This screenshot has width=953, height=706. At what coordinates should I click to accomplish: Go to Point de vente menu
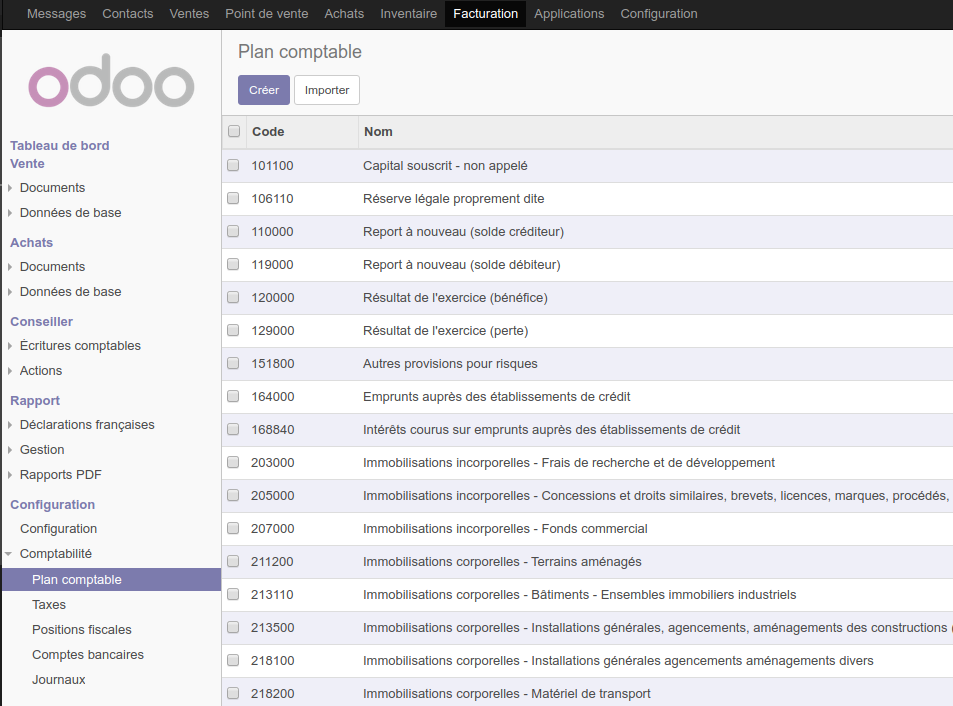click(x=266, y=14)
